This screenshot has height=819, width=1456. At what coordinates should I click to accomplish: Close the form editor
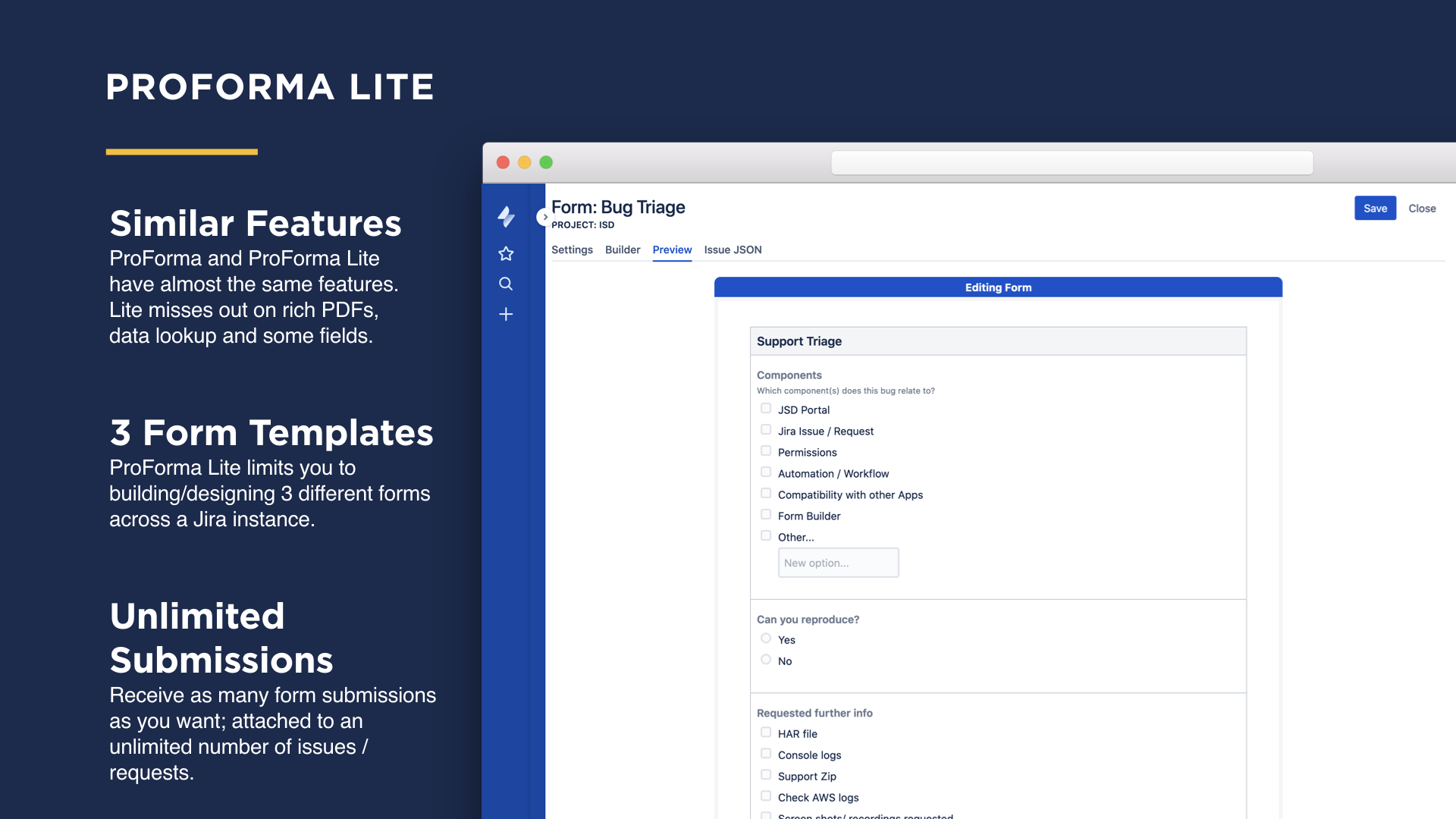(x=1422, y=208)
